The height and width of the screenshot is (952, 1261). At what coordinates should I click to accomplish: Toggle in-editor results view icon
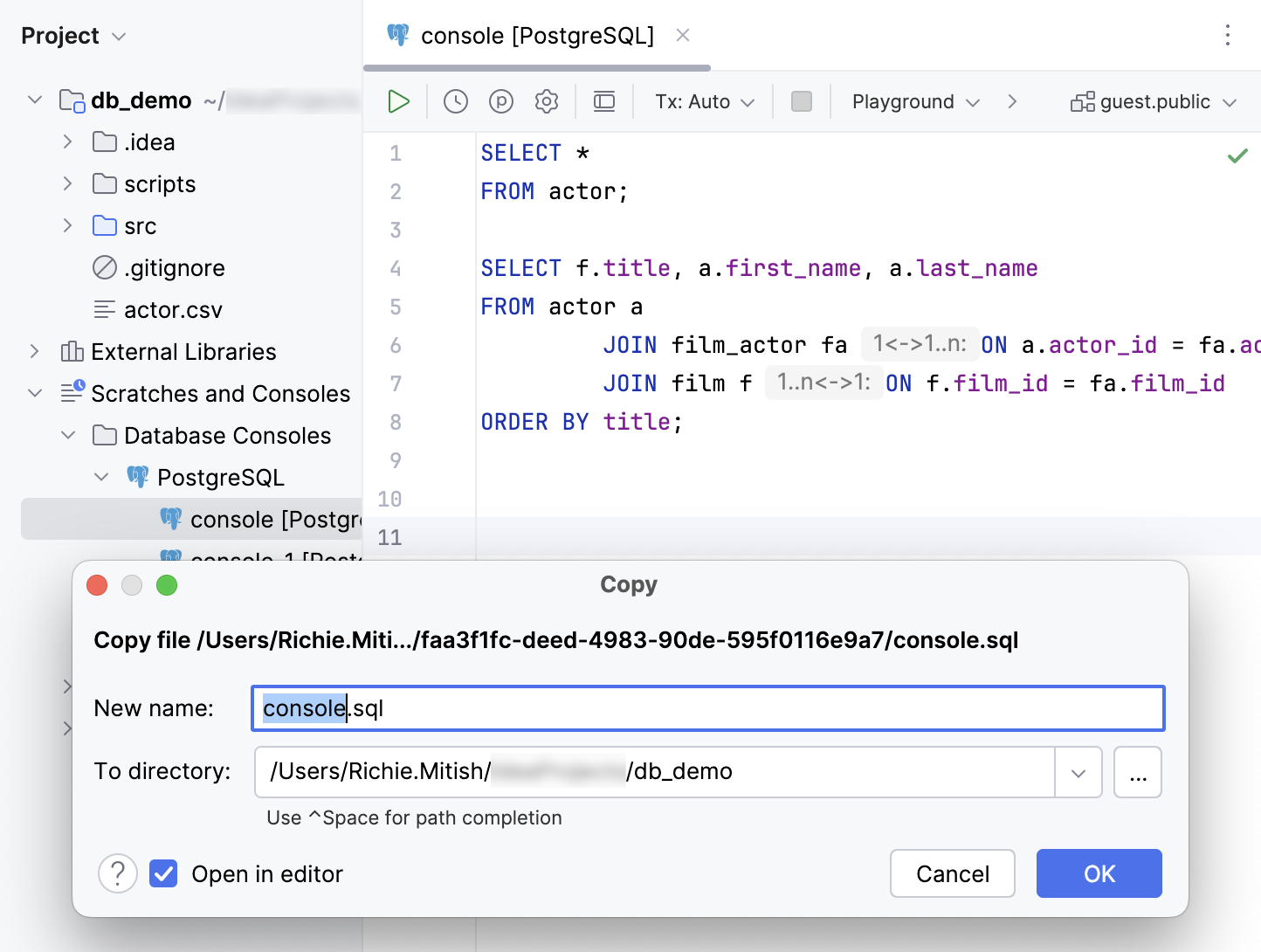coord(603,101)
